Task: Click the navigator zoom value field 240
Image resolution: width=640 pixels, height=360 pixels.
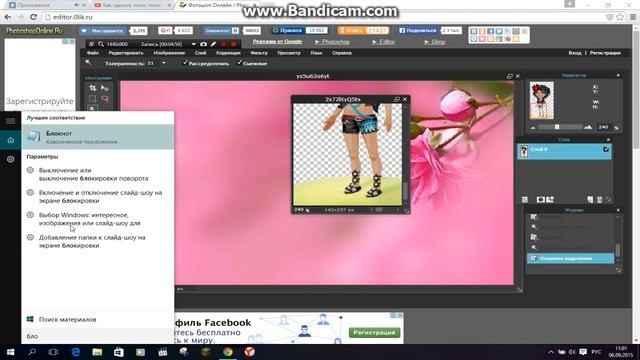Action: pyautogui.click(x=604, y=127)
